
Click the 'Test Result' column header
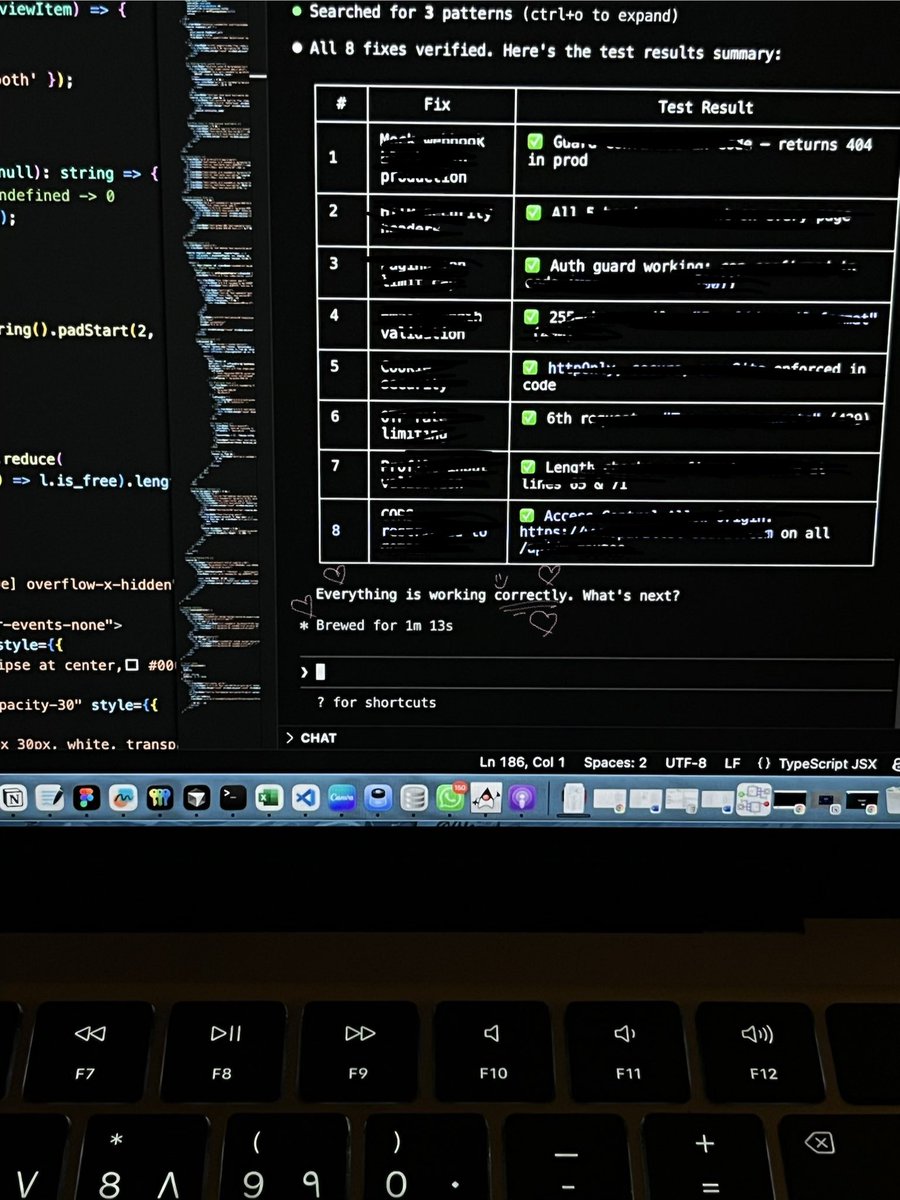pyautogui.click(x=705, y=106)
